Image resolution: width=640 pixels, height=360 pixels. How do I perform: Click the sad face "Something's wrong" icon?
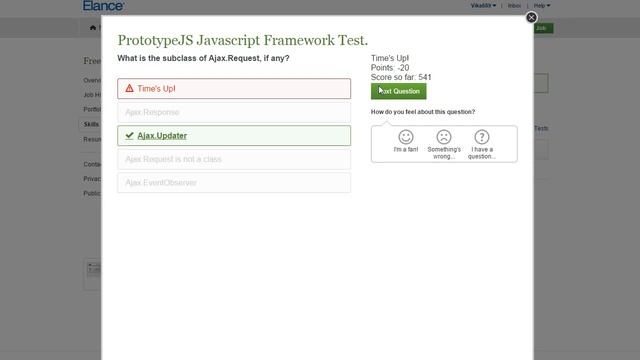pos(444,137)
